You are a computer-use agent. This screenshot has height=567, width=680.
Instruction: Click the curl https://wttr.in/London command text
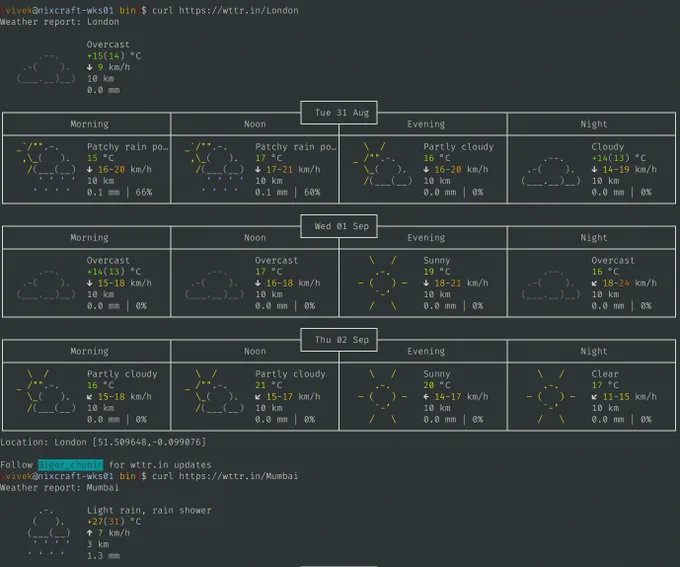coord(225,10)
